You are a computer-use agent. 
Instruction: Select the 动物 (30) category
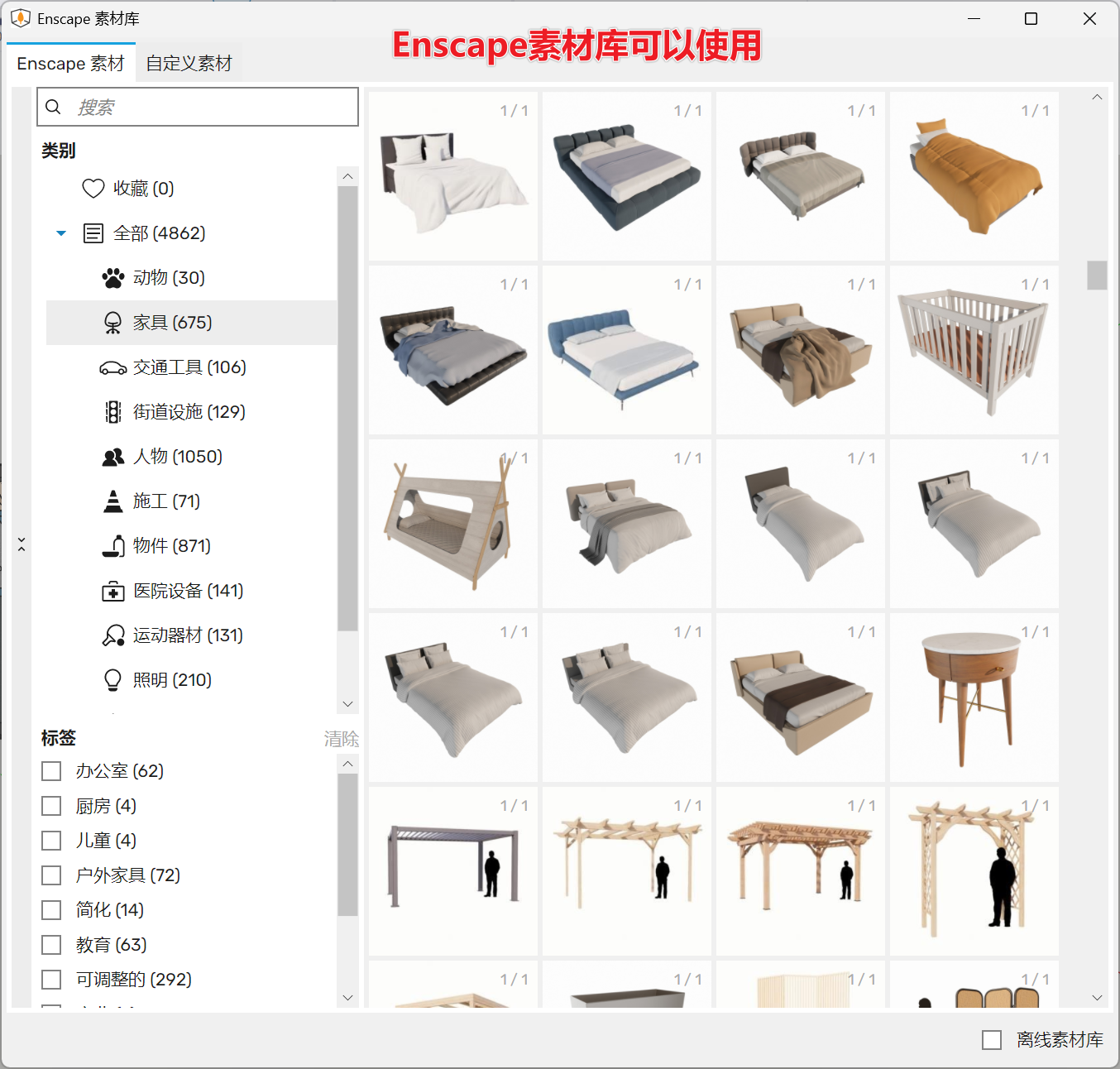191,278
